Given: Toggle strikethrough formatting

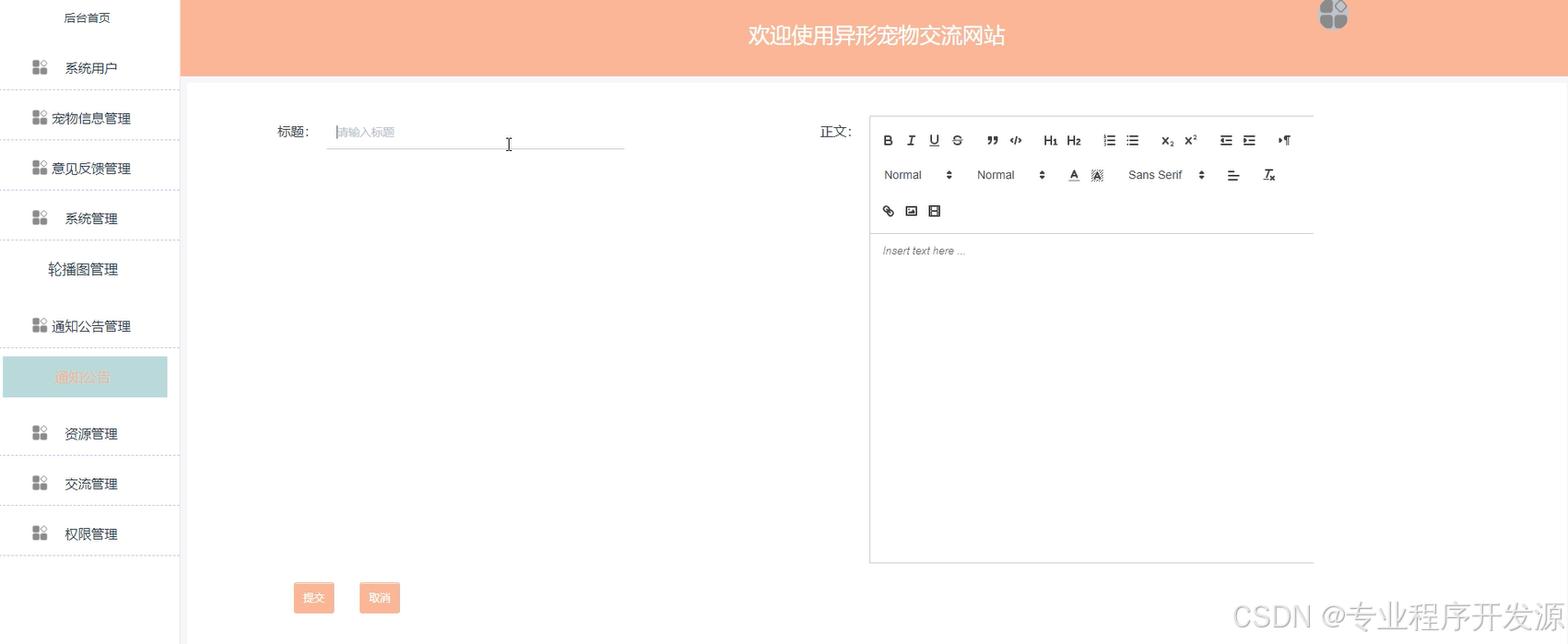Looking at the screenshot, I should [x=958, y=141].
